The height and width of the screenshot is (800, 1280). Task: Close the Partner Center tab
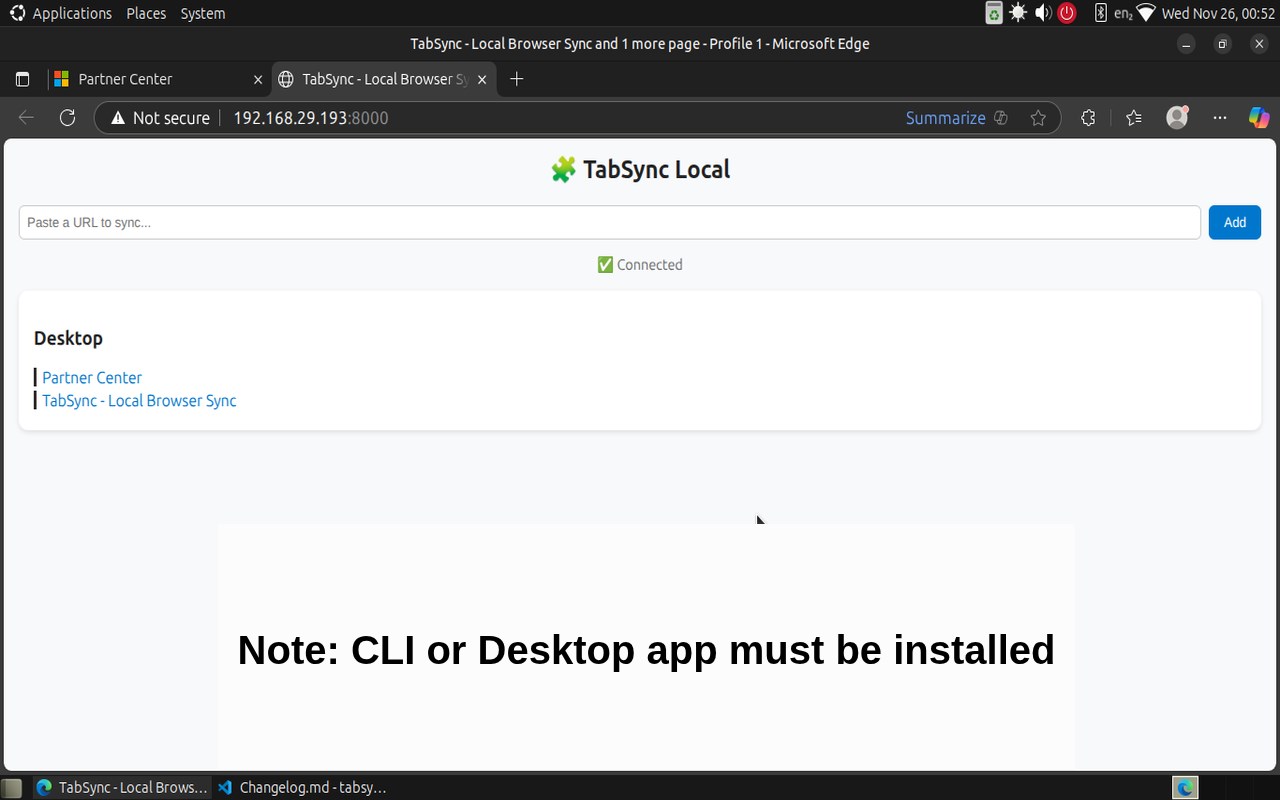(x=258, y=79)
